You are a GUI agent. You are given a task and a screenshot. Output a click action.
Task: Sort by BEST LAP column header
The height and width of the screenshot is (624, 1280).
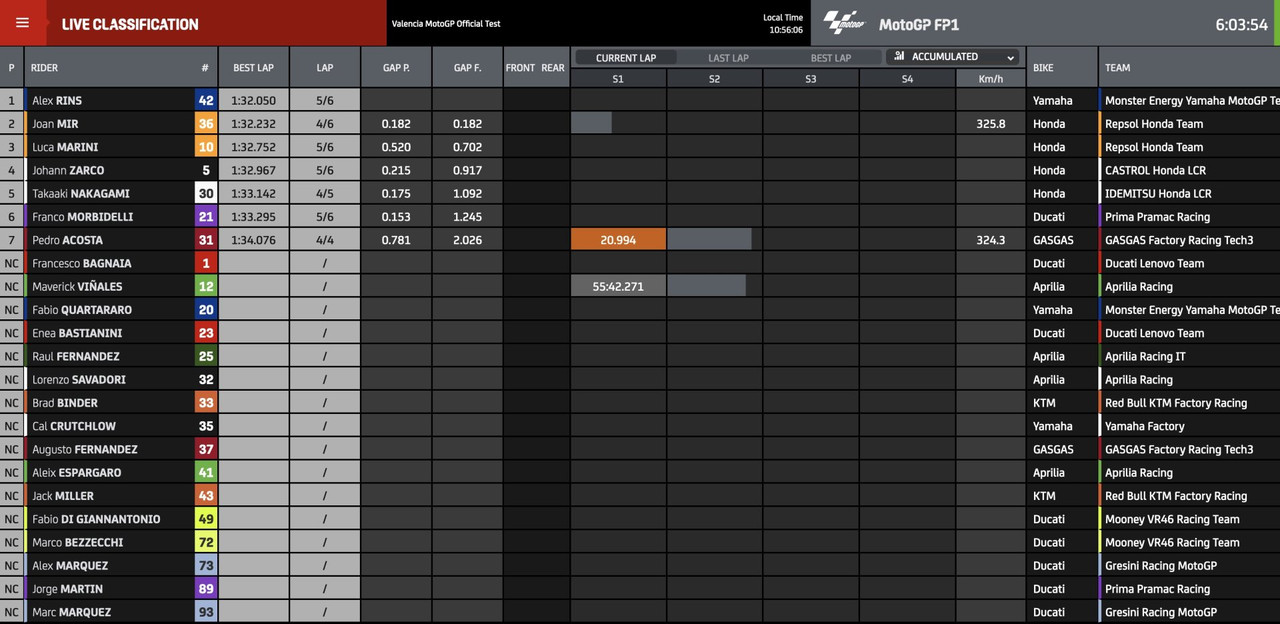point(253,68)
